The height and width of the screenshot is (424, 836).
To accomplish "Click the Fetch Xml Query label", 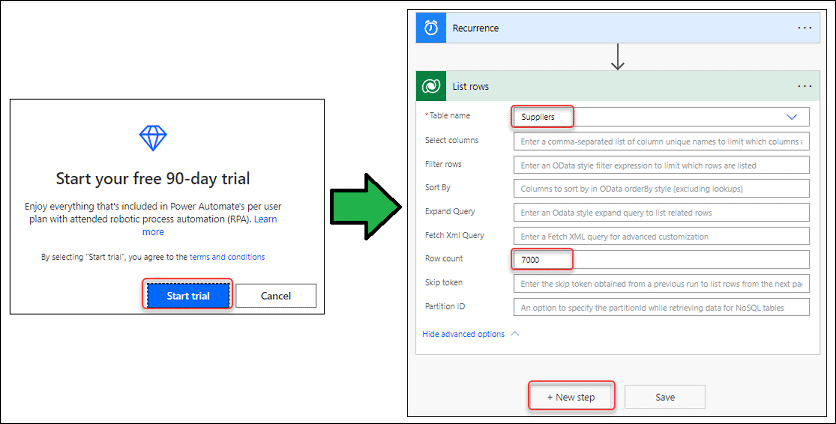I will (455, 235).
